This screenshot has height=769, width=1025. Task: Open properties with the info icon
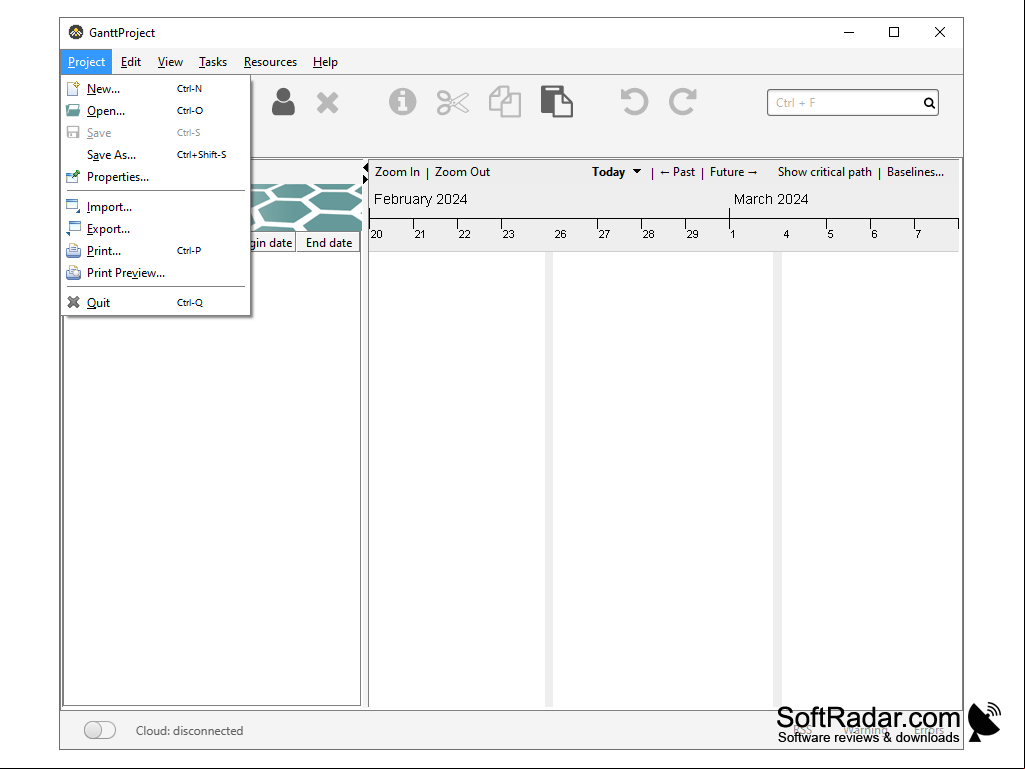(x=402, y=102)
